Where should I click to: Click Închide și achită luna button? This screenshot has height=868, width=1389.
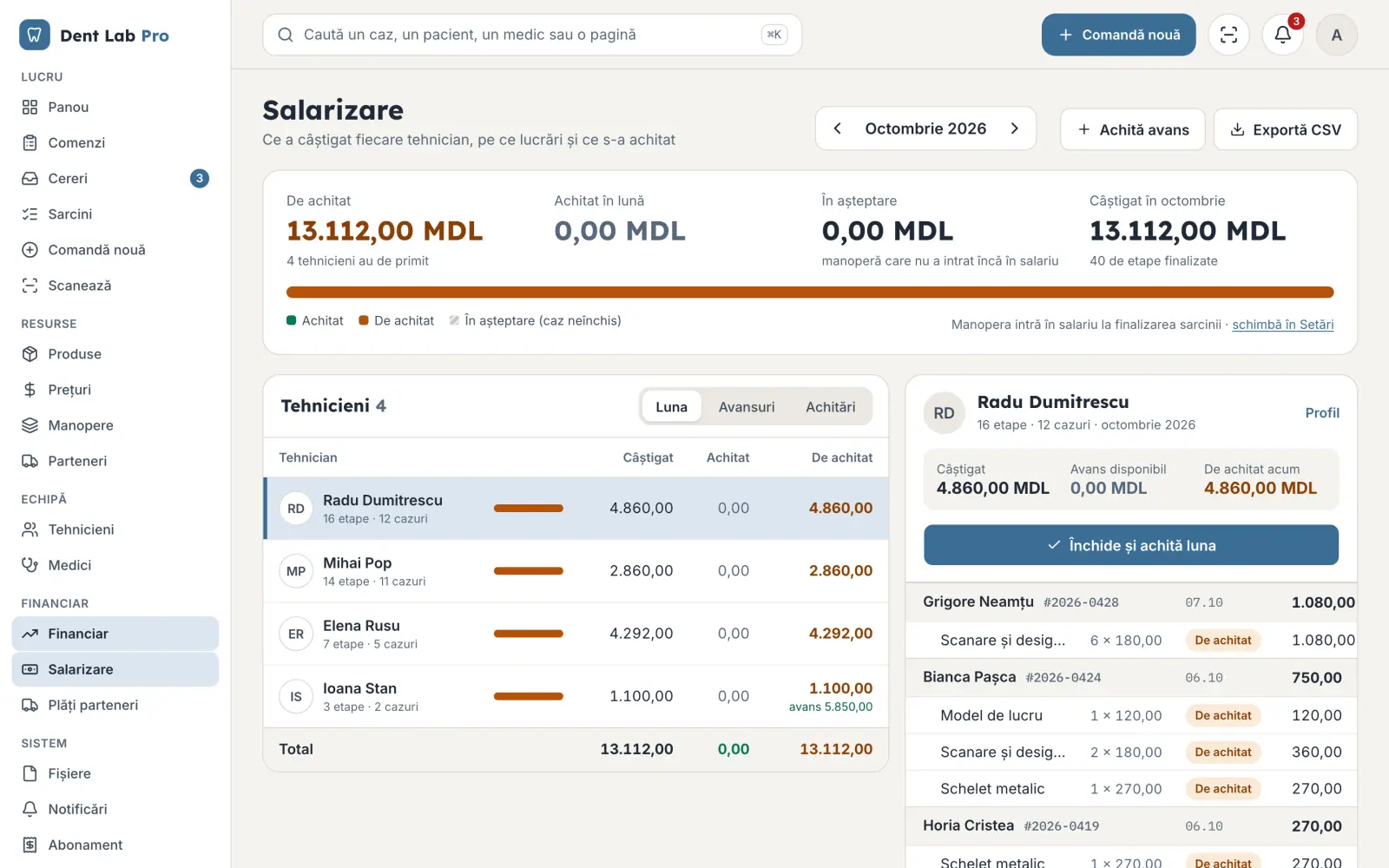1131,545
